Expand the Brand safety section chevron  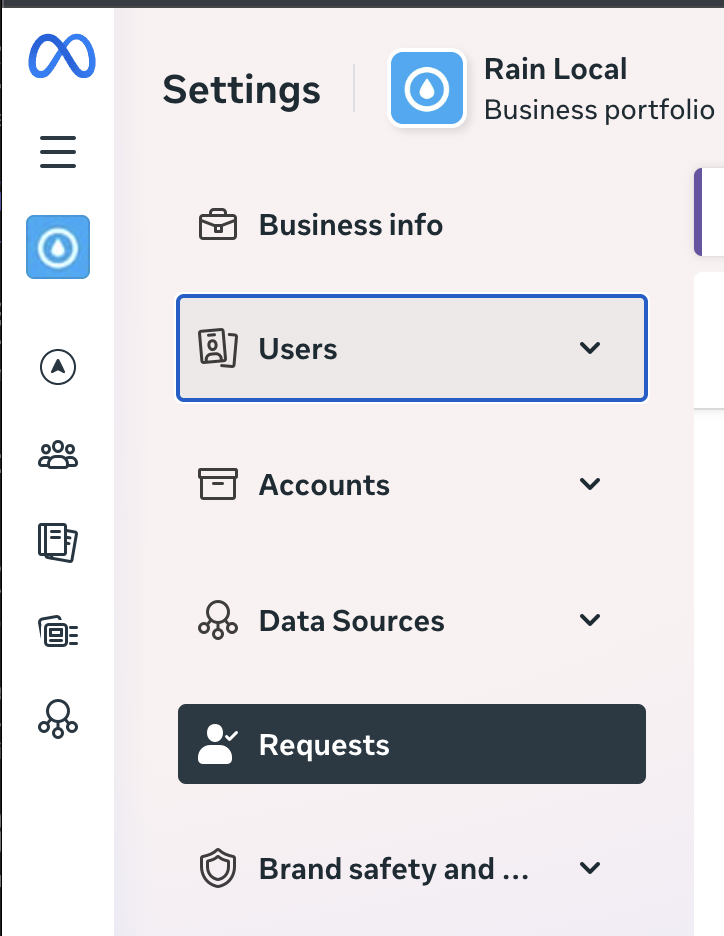tap(590, 868)
